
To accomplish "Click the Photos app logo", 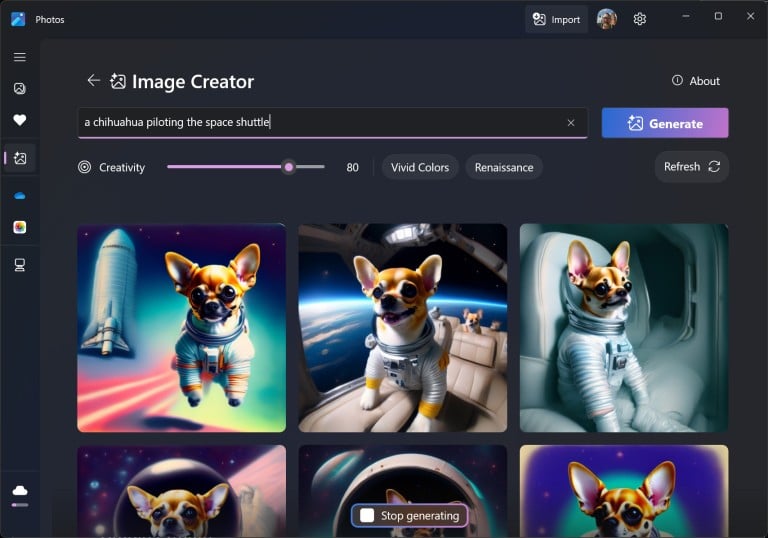I will tap(18, 19).
